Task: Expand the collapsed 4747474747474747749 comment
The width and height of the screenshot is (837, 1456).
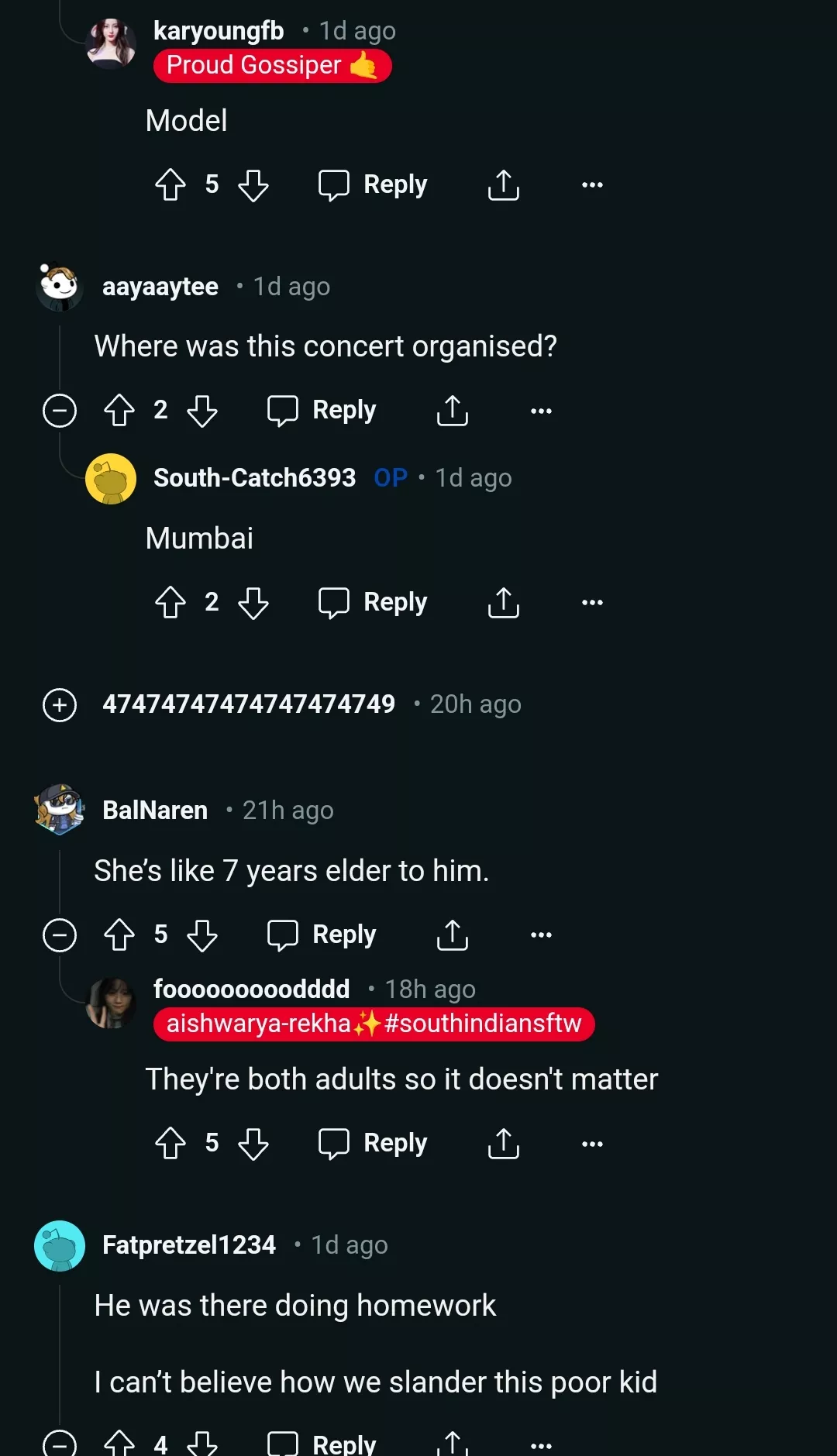Action: pos(60,705)
